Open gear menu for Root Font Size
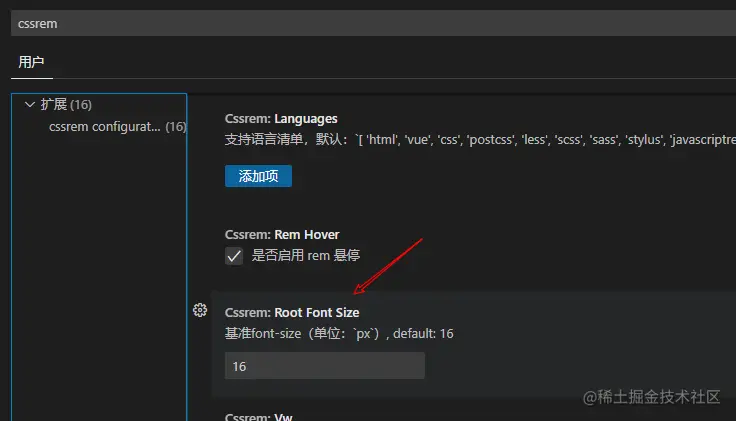Image resolution: width=736 pixels, height=421 pixels. [x=200, y=310]
